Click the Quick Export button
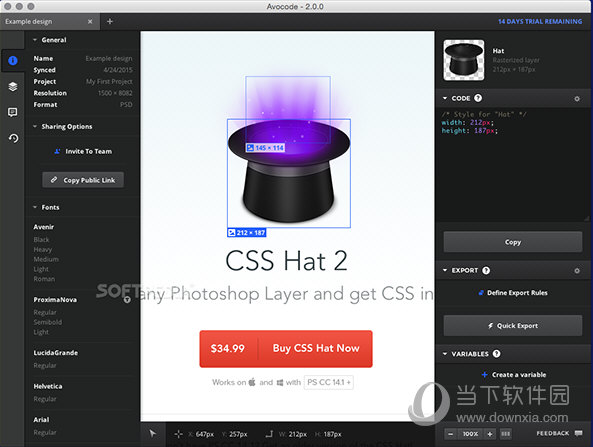The height and width of the screenshot is (447, 593). tap(513, 326)
